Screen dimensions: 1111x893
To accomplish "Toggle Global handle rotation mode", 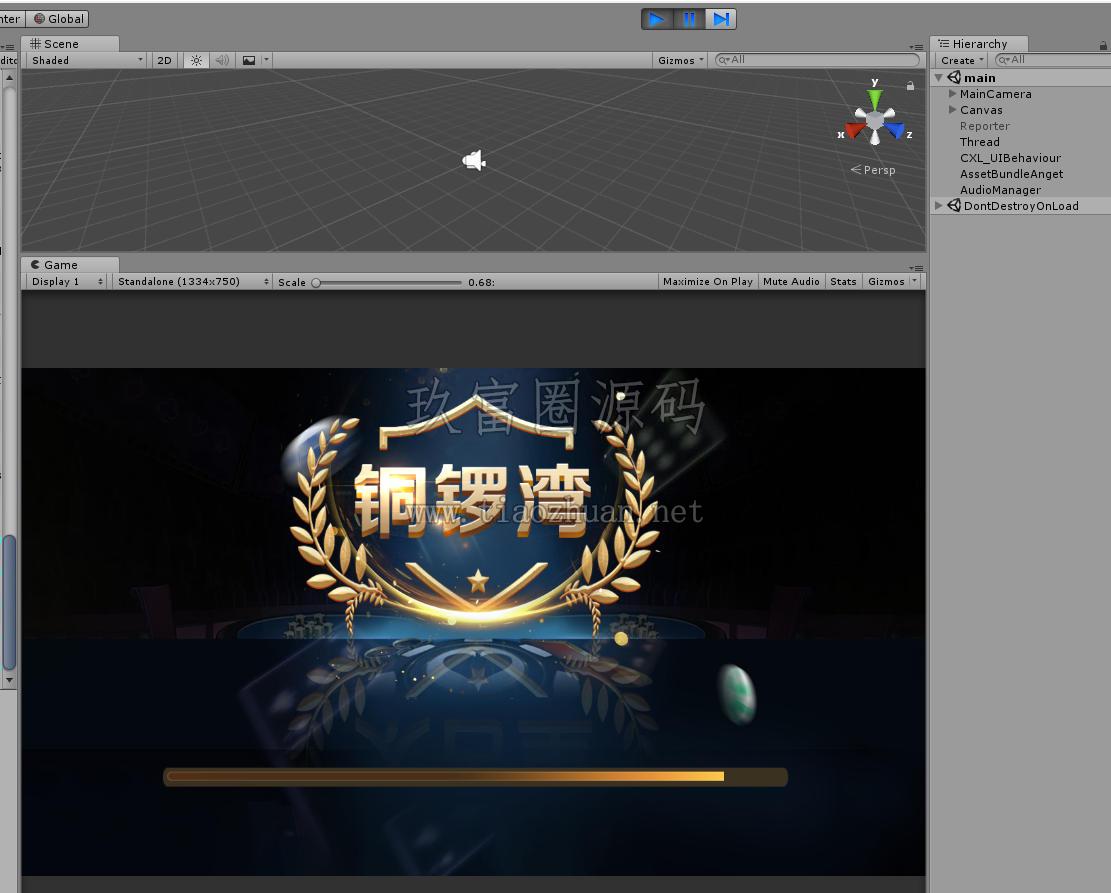I will click(57, 18).
